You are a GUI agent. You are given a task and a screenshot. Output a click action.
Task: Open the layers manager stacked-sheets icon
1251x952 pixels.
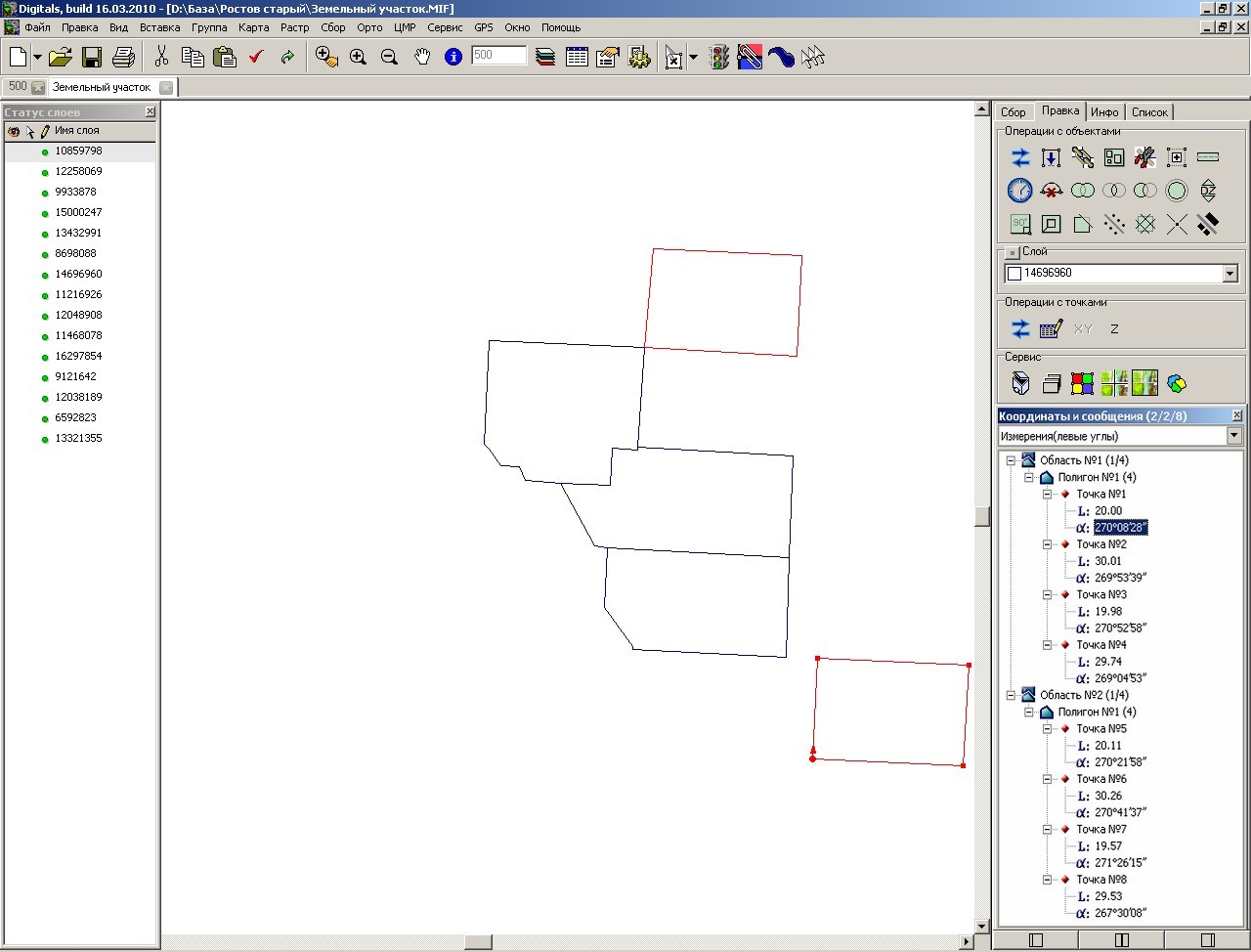point(545,58)
